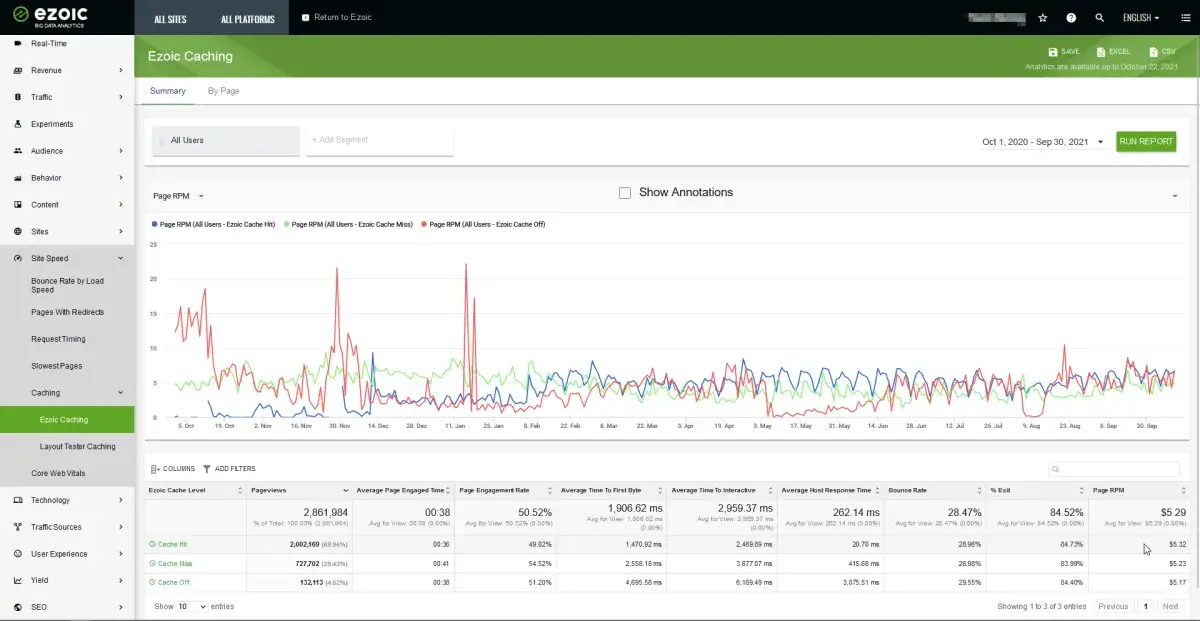The image size is (1200, 621).
Task: Switch to the By Page tab
Action: [x=223, y=91]
